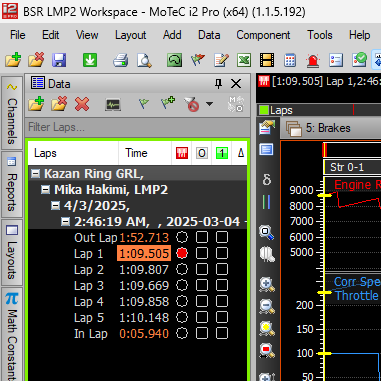
Task: Check In Lap green 1 column checkbox
Action: [222, 334]
